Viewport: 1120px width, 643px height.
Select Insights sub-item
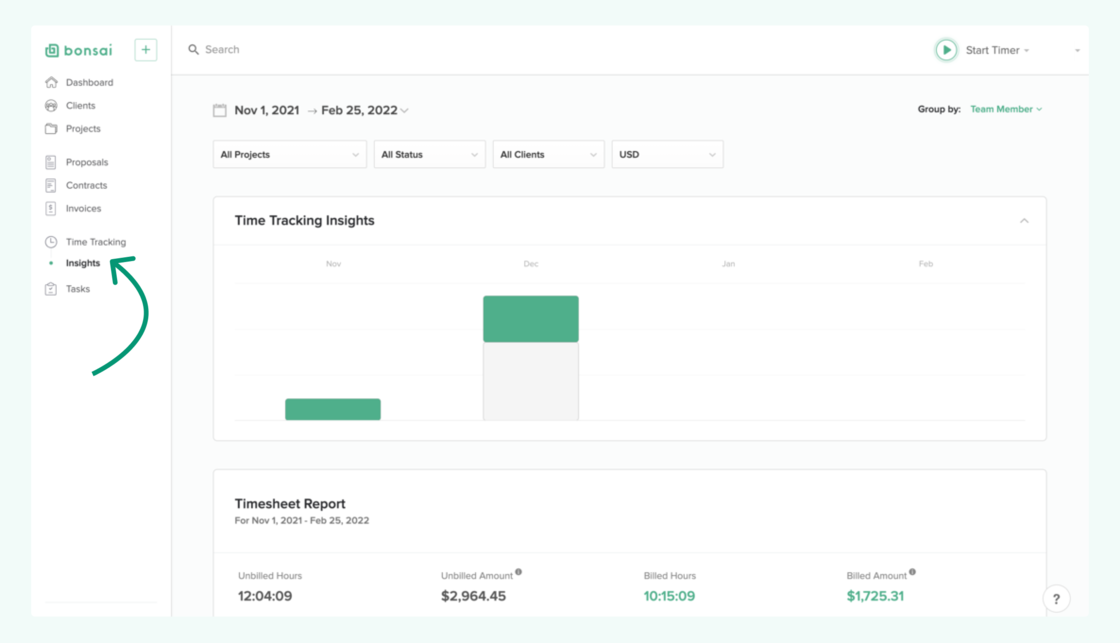click(83, 263)
